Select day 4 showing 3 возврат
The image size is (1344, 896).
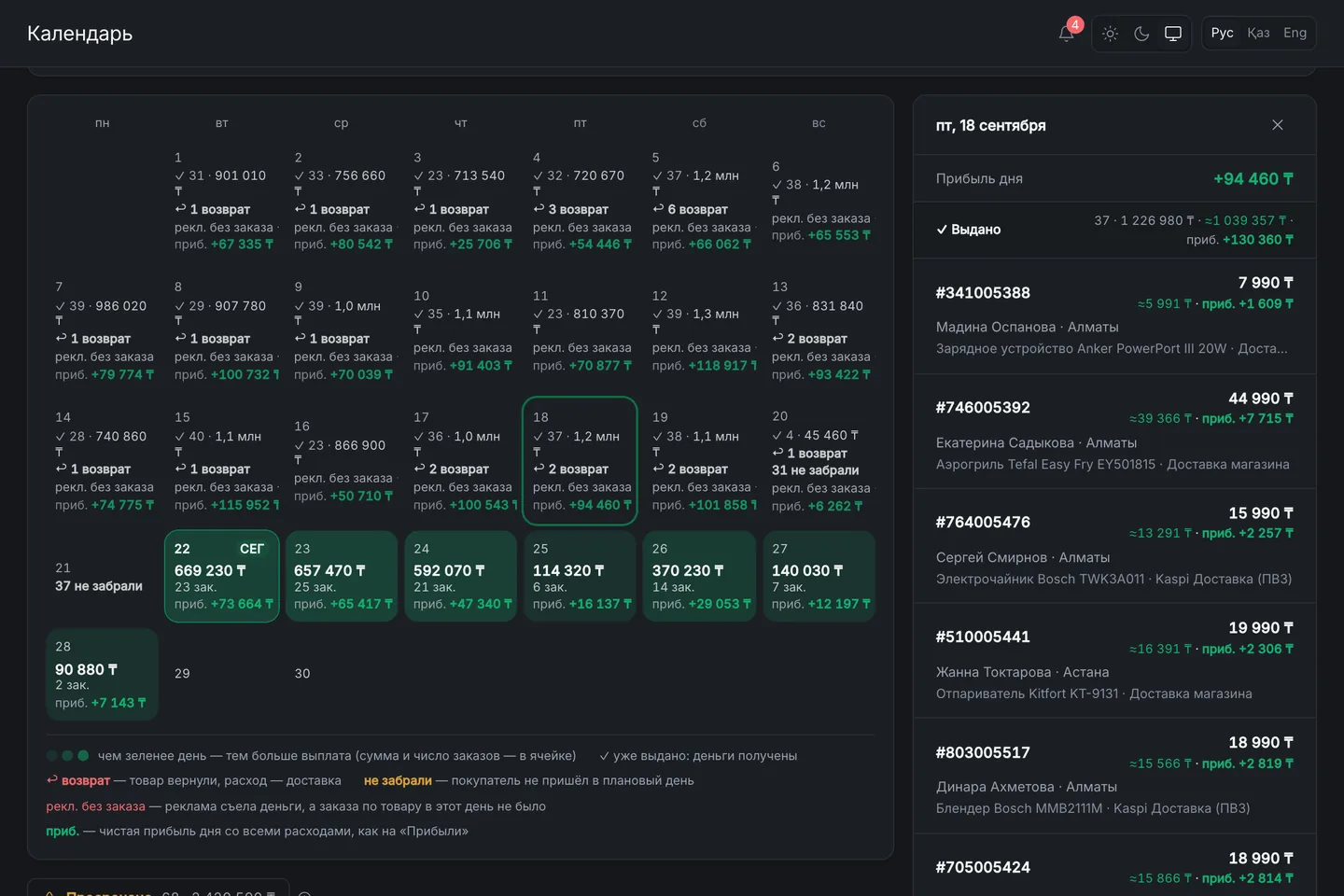[x=581, y=201]
